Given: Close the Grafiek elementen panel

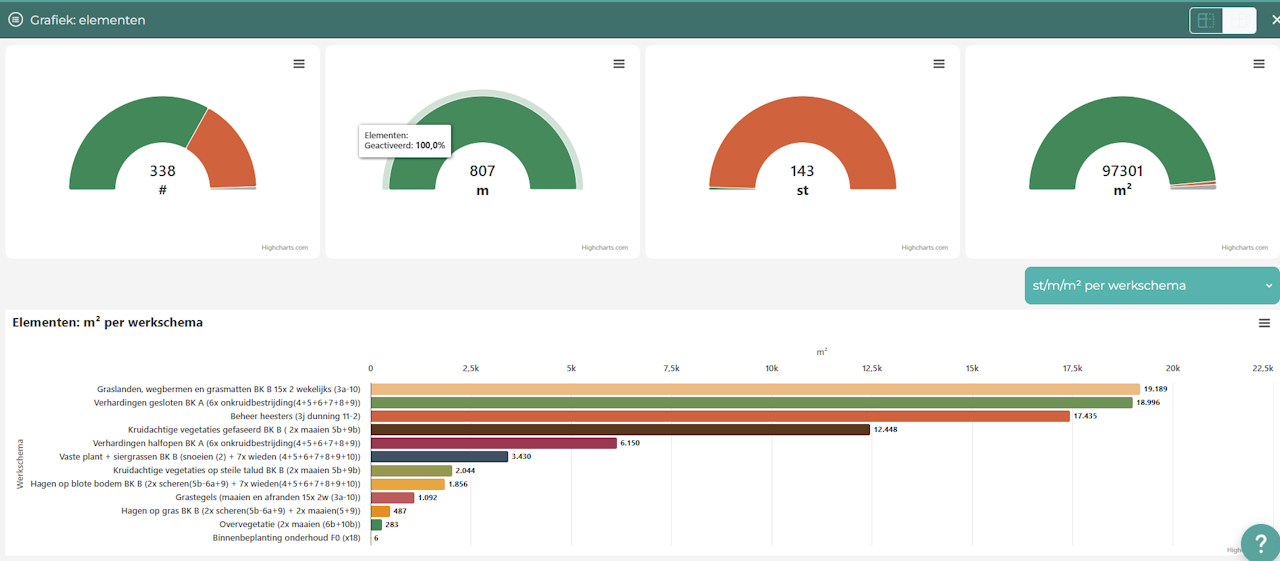Looking at the screenshot, I should coord(1274,20).
